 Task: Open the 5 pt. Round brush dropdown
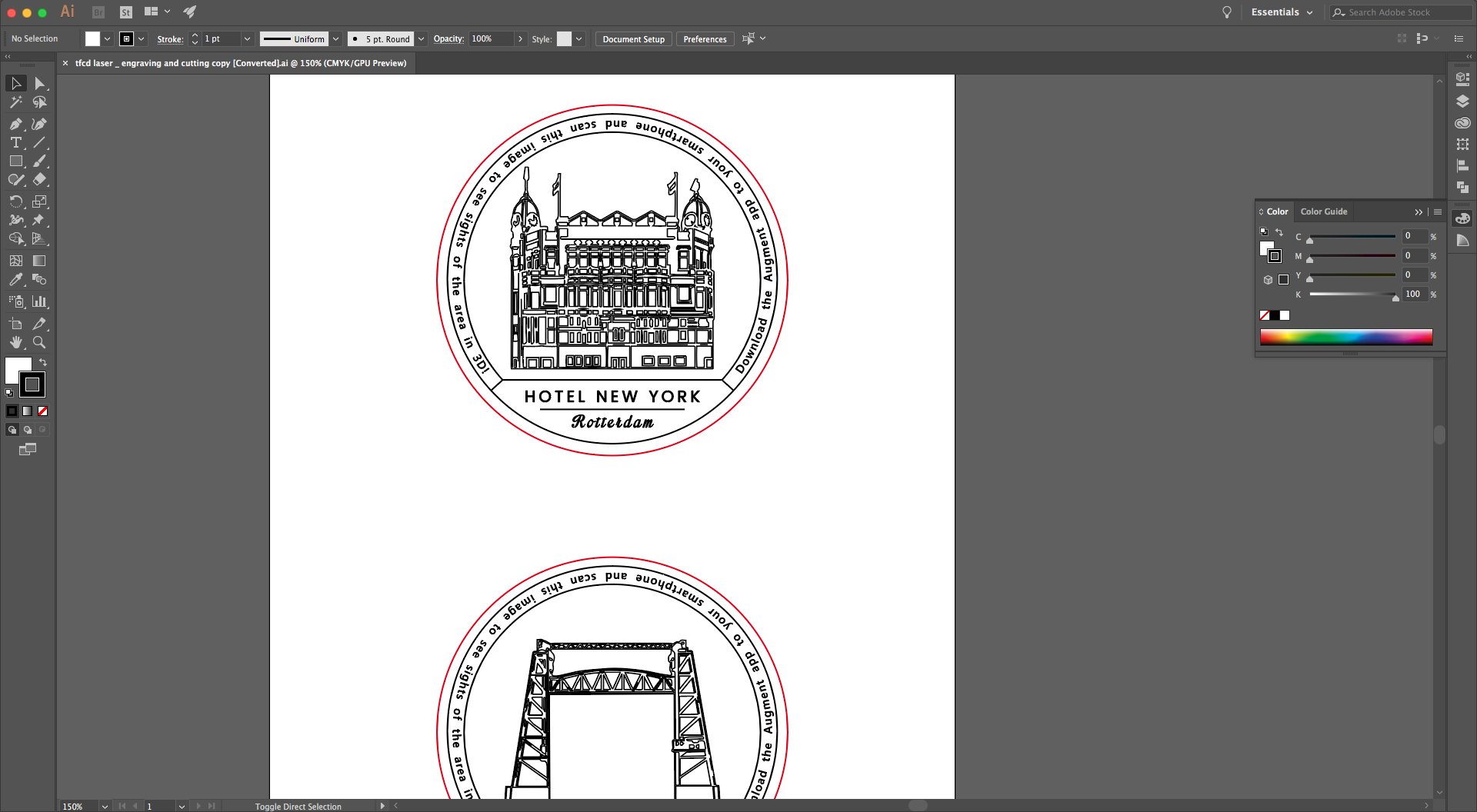(421, 39)
